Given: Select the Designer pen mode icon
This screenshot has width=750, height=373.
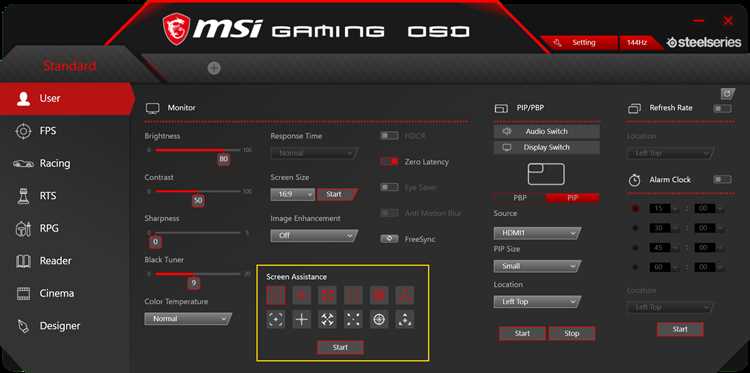Looking at the screenshot, I should [x=23, y=326].
